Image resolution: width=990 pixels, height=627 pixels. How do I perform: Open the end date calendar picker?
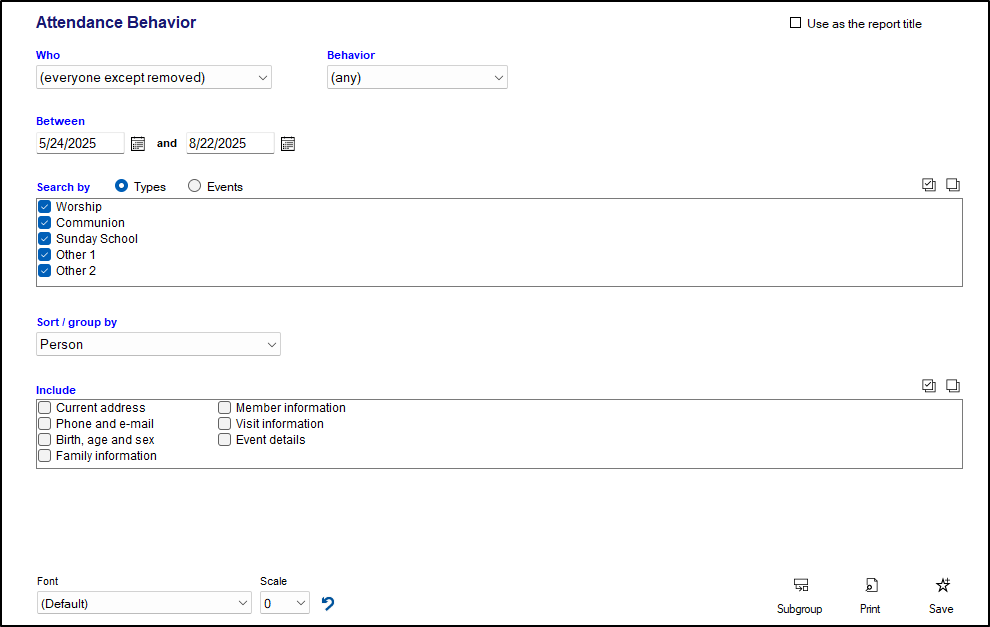pos(288,144)
